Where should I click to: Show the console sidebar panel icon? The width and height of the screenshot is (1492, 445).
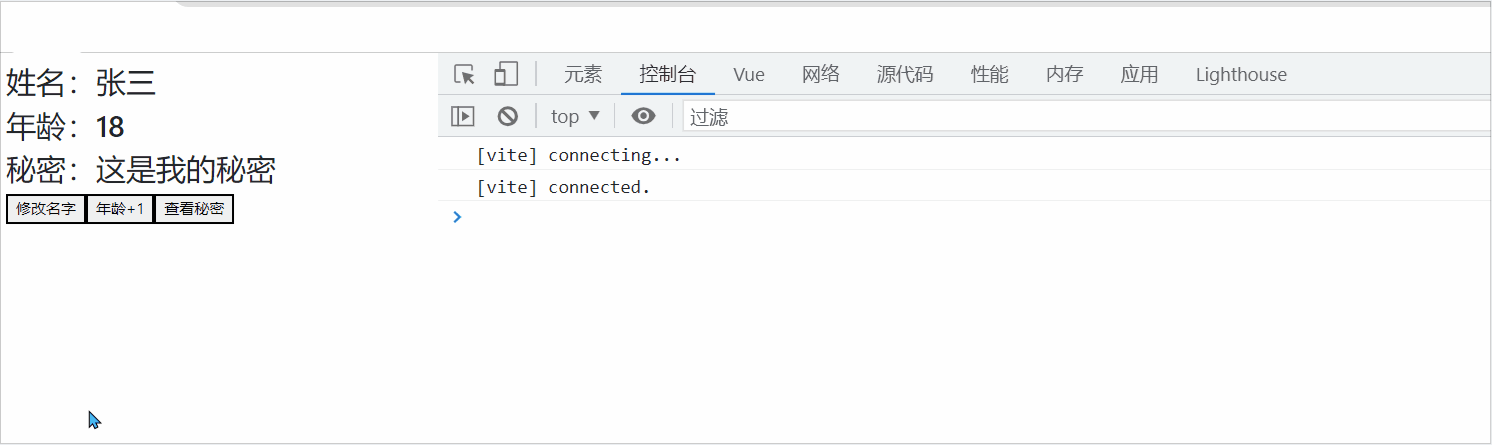[x=463, y=116]
